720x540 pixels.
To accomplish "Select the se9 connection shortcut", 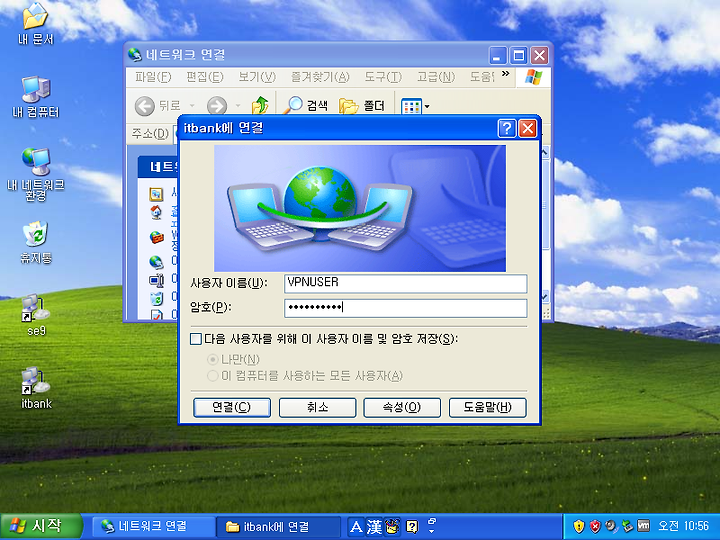I will [x=36, y=315].
